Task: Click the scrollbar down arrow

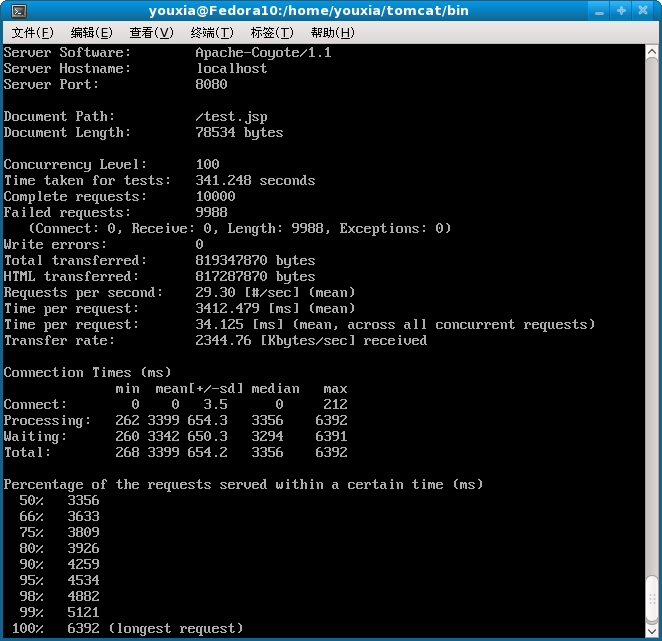Action: pos(652,631)
